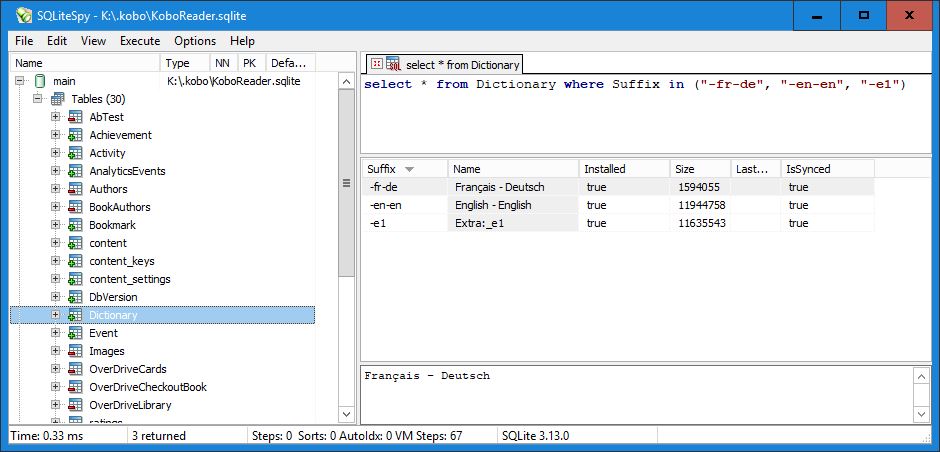This screenshot has height=452, width=940.
Task: Click schema tree scrollbar up arrow
Action: (347, 82)
